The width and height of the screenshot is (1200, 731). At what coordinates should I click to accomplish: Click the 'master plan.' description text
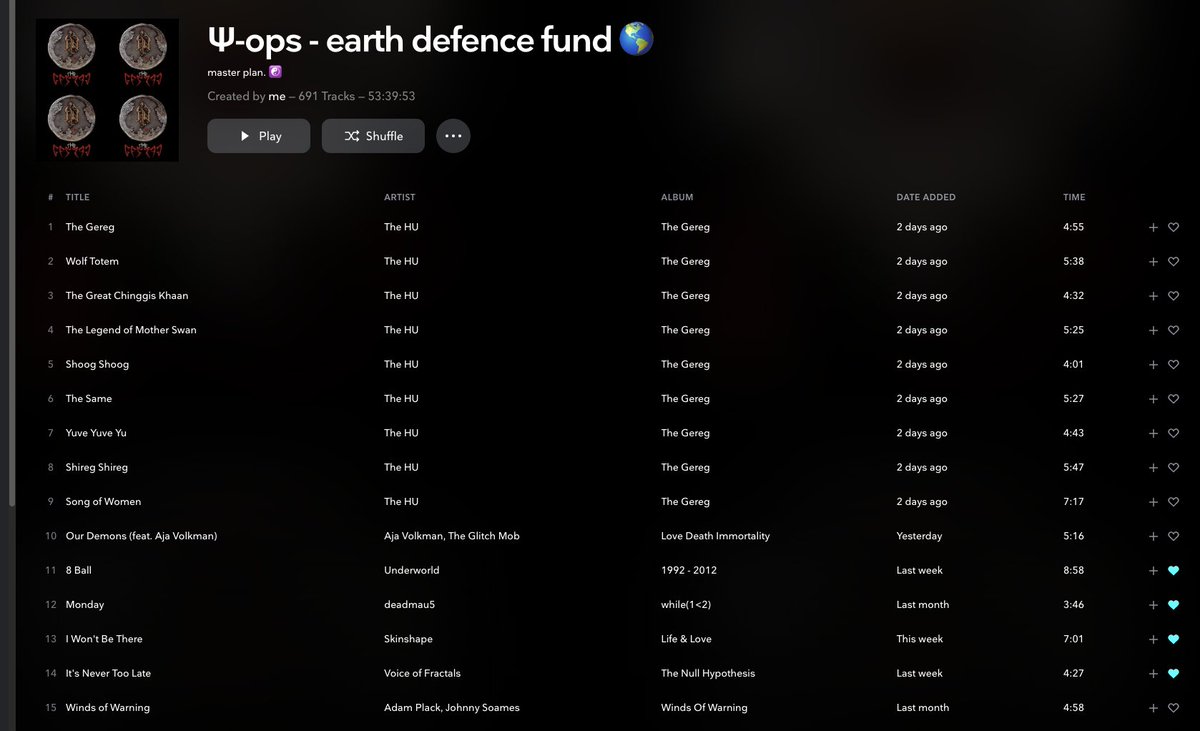pyautogui.click(x=236, y=72)
